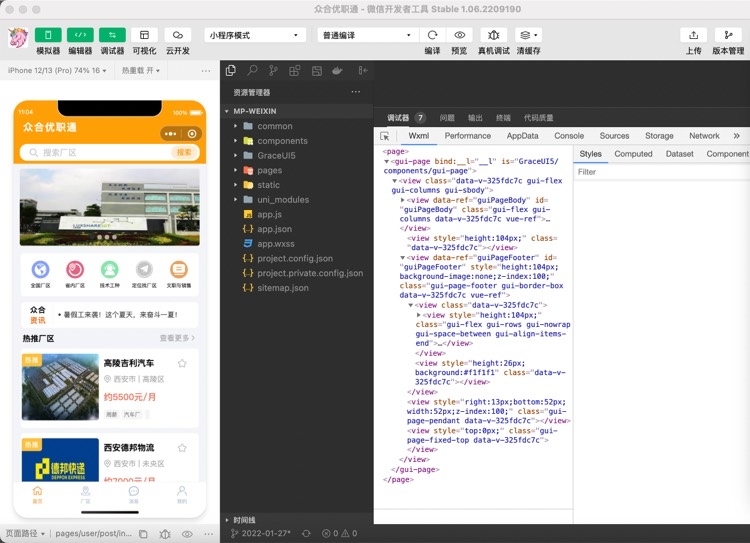Switch to the 终端 terminal tab
750x543 pixels.
coord(503,118)
